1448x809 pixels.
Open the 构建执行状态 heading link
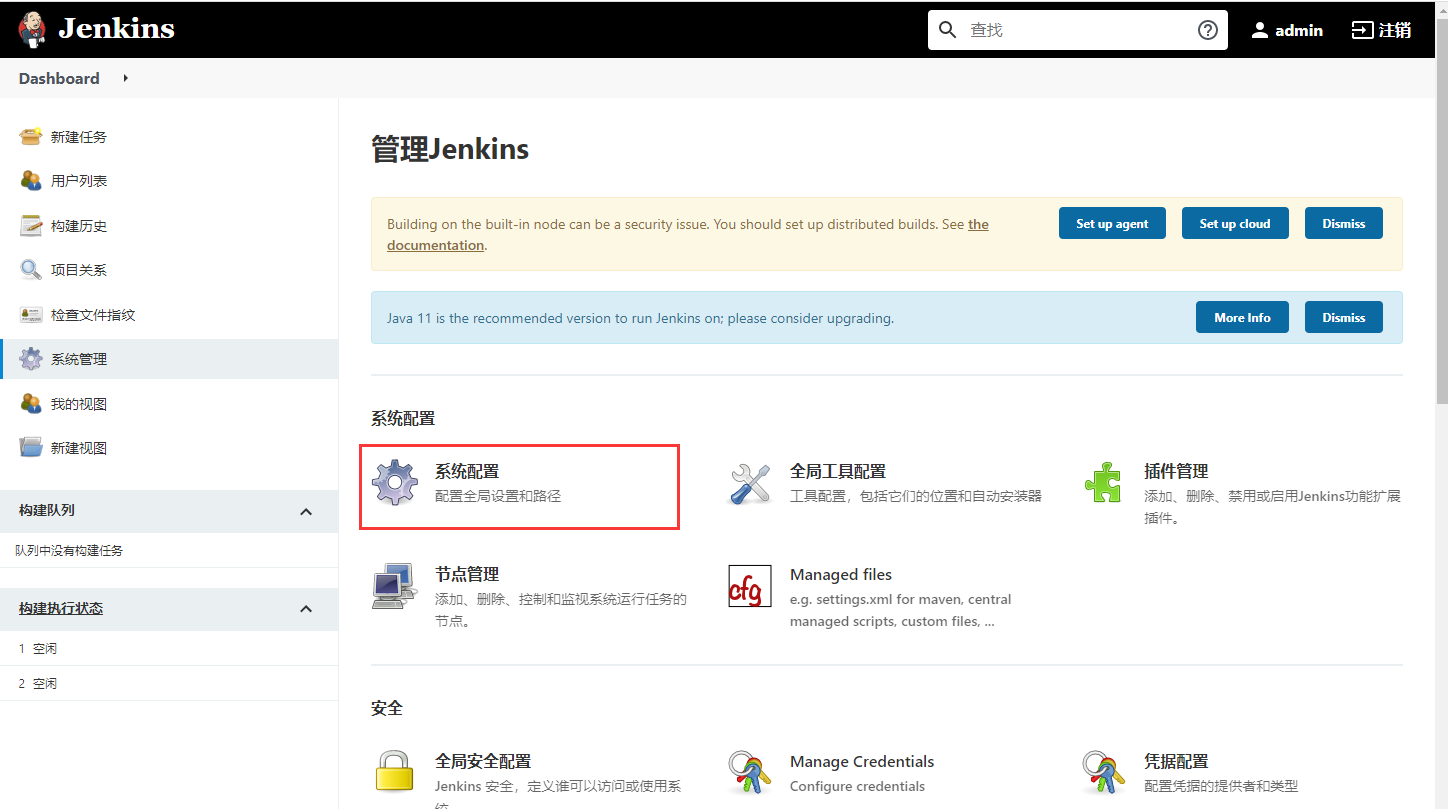[61, 608]
